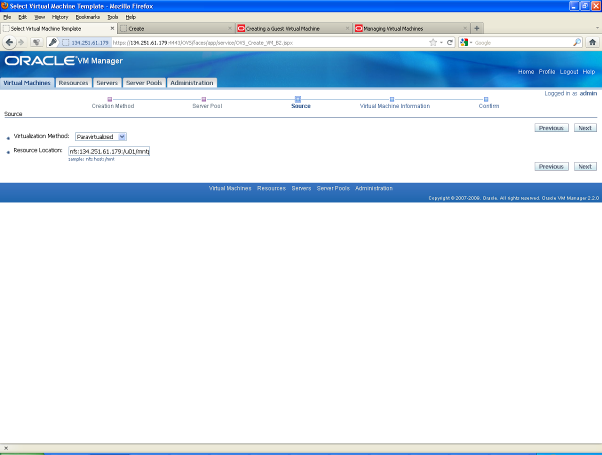Close the status bar with X
The height and width of the screenshot is (455, 602).
tap(6, 448)
